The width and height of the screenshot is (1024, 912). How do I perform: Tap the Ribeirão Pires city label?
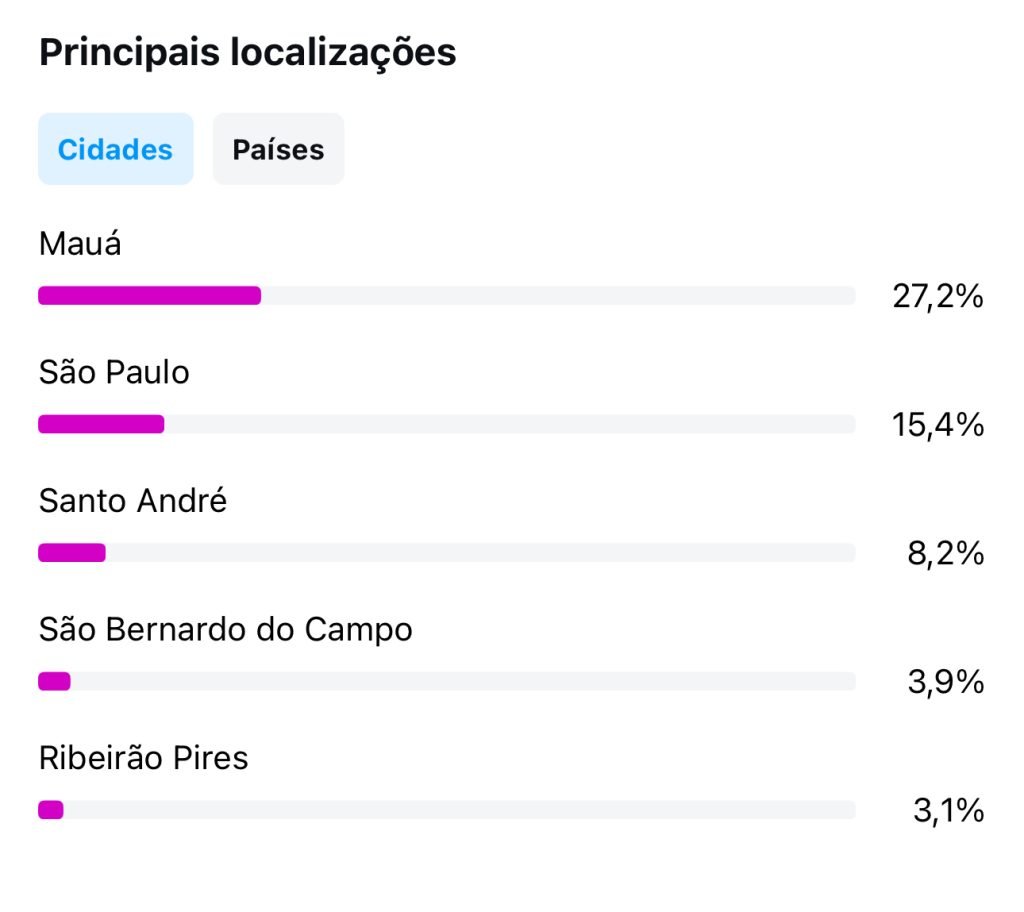pyautogui.click(x=143, y=757)
